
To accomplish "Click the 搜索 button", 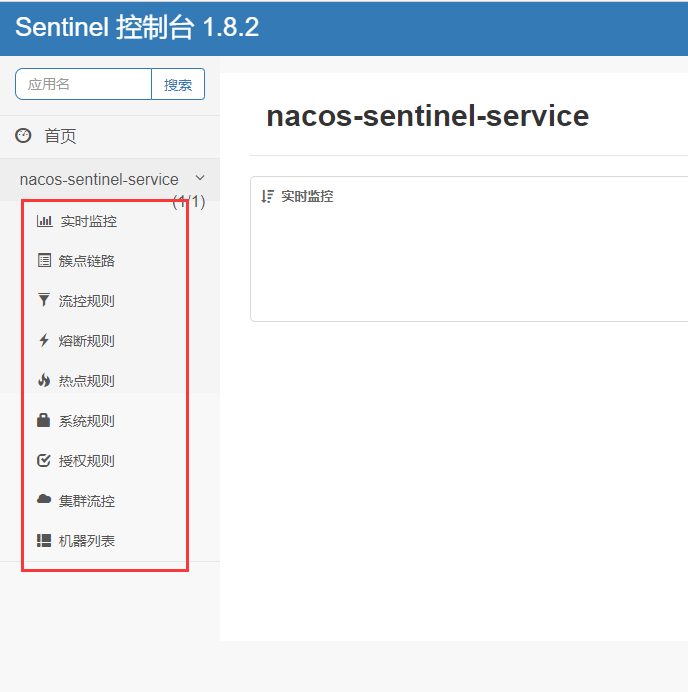I will [178, 84].
